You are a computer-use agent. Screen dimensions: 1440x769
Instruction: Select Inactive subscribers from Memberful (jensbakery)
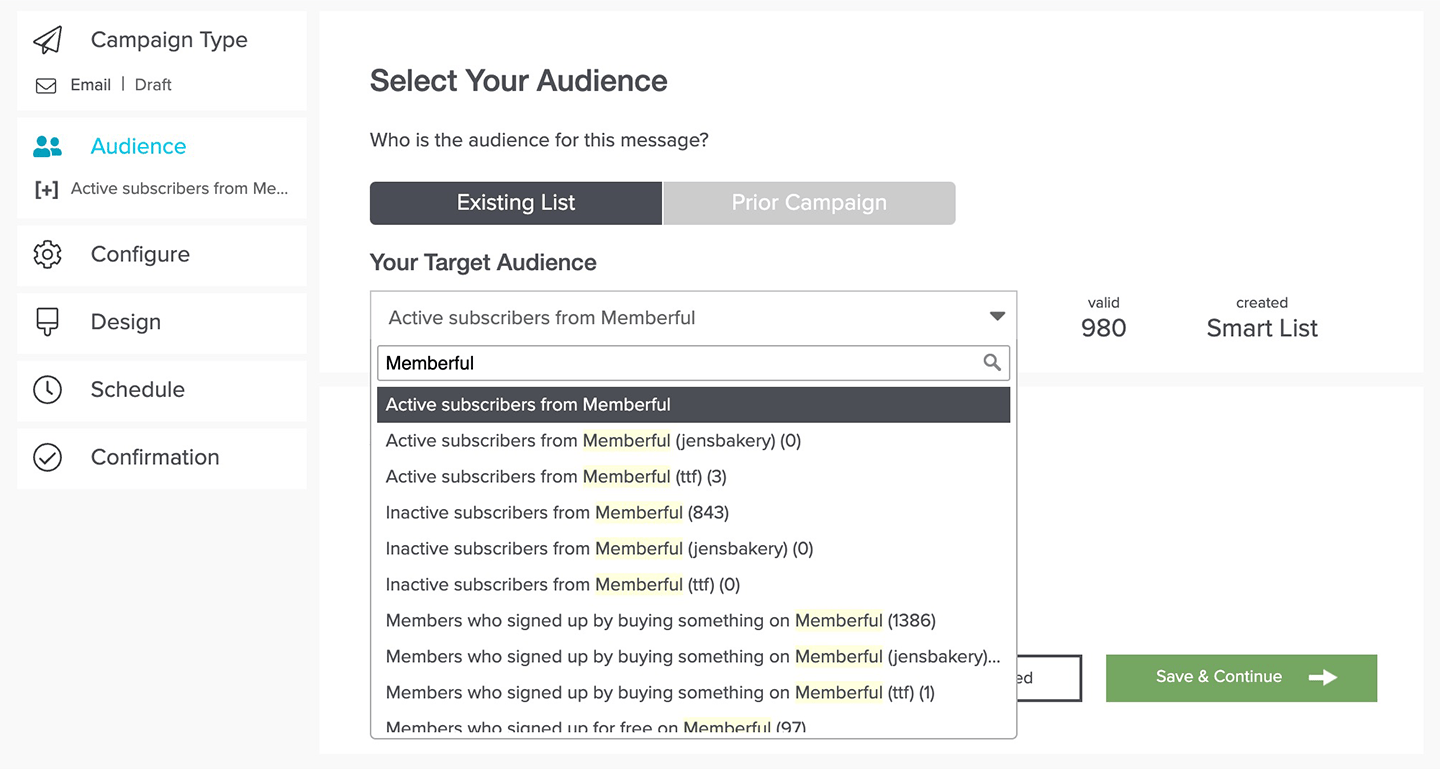599,549
